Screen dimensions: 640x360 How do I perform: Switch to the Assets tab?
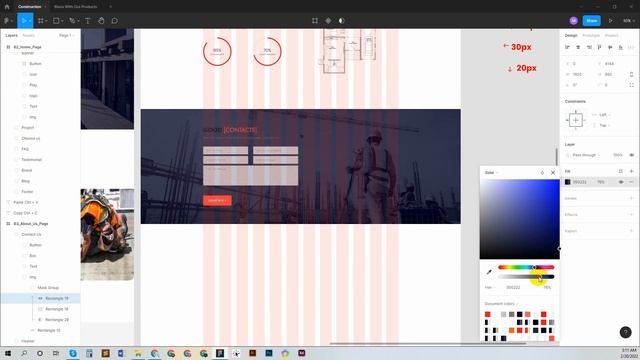29,36
